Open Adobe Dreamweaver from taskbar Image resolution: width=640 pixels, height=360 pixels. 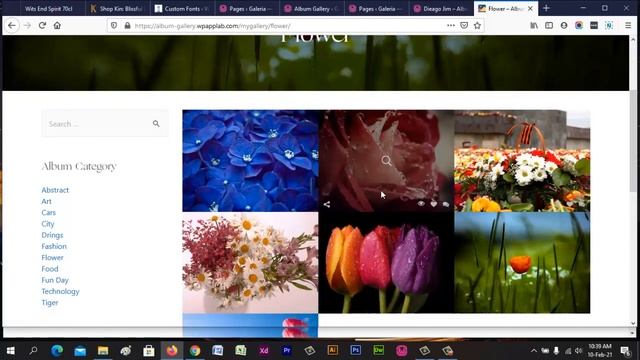378,350
